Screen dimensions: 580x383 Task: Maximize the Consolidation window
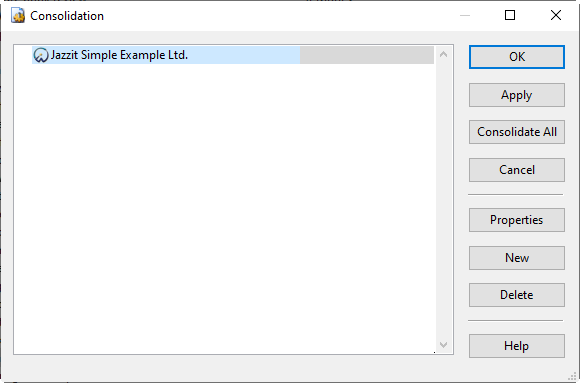[x=510, y=15]
